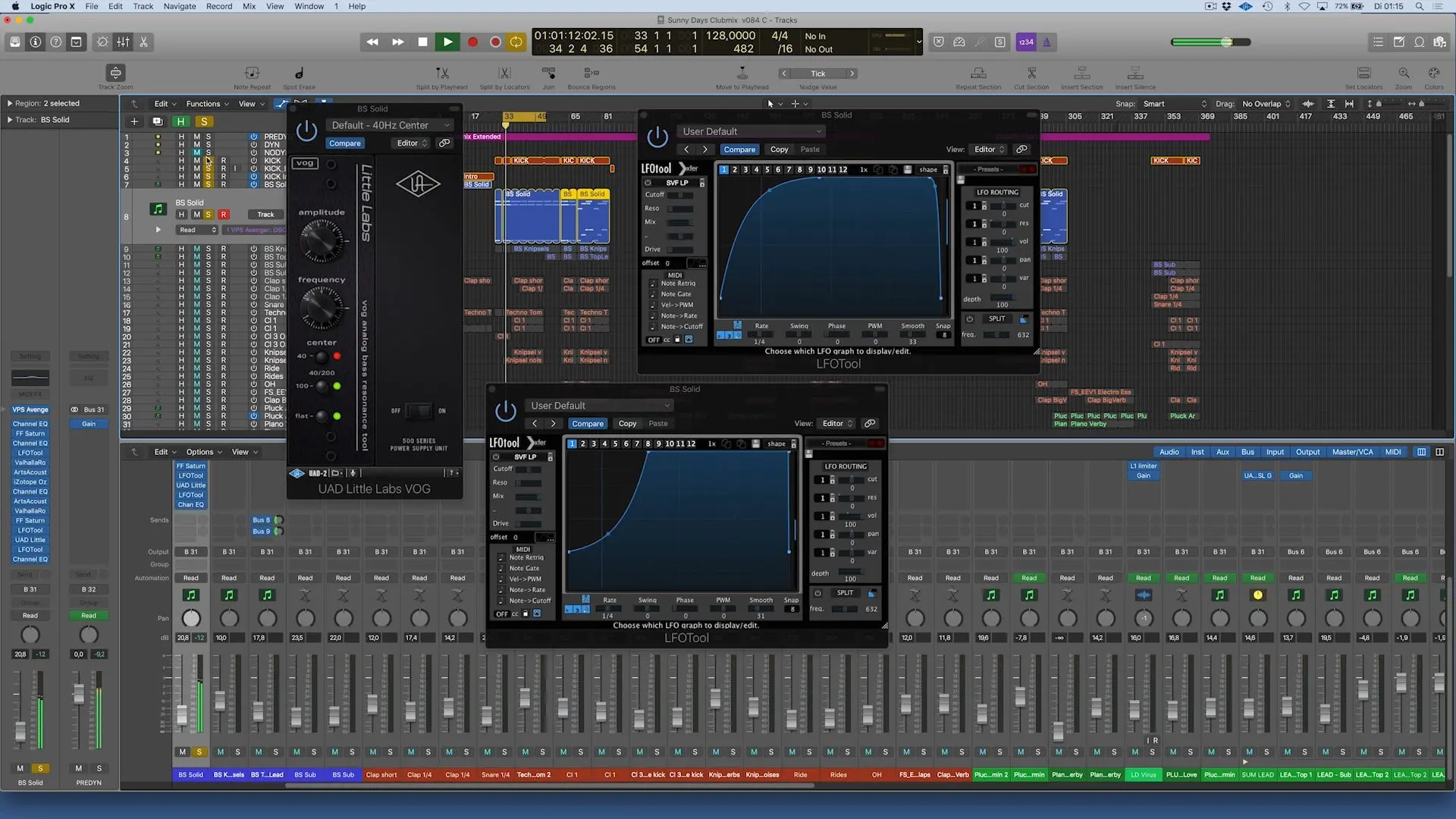Open the Default - 40Hz Center preset dropdown
The width and height of the screenshot is (1456, 819).
click(x=391, y=125)
